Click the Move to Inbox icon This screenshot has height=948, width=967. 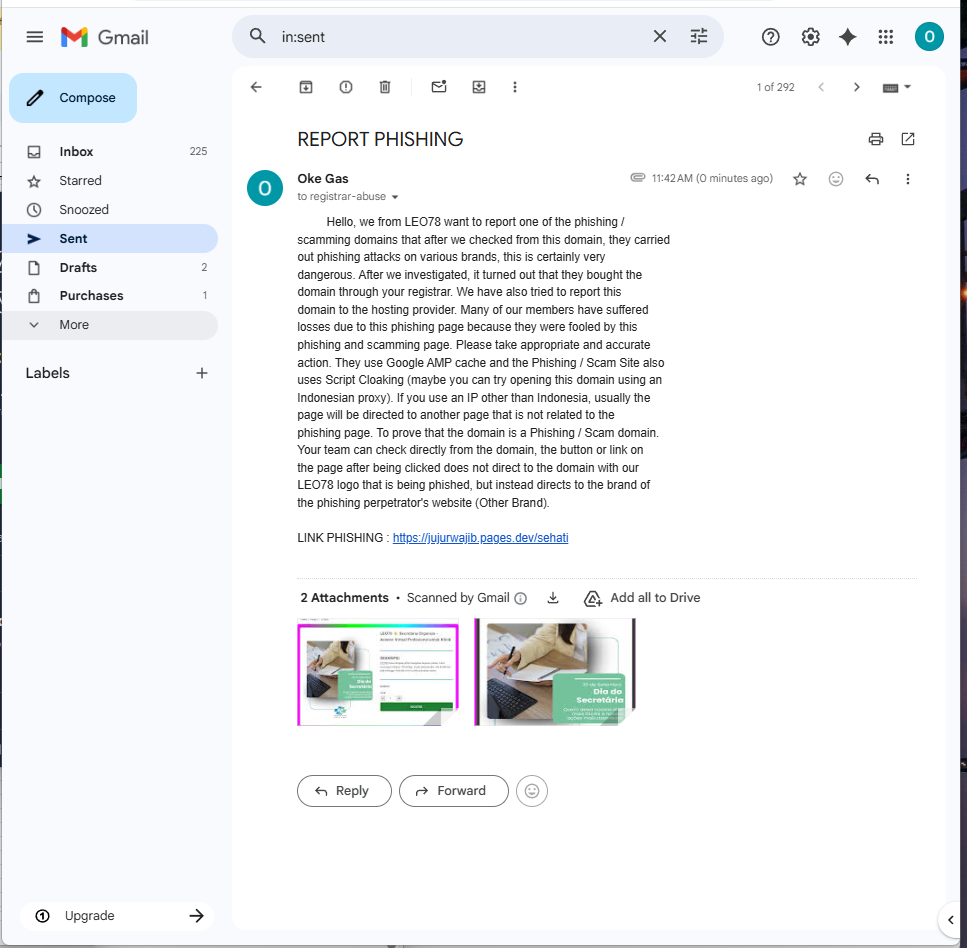(479, 87)
